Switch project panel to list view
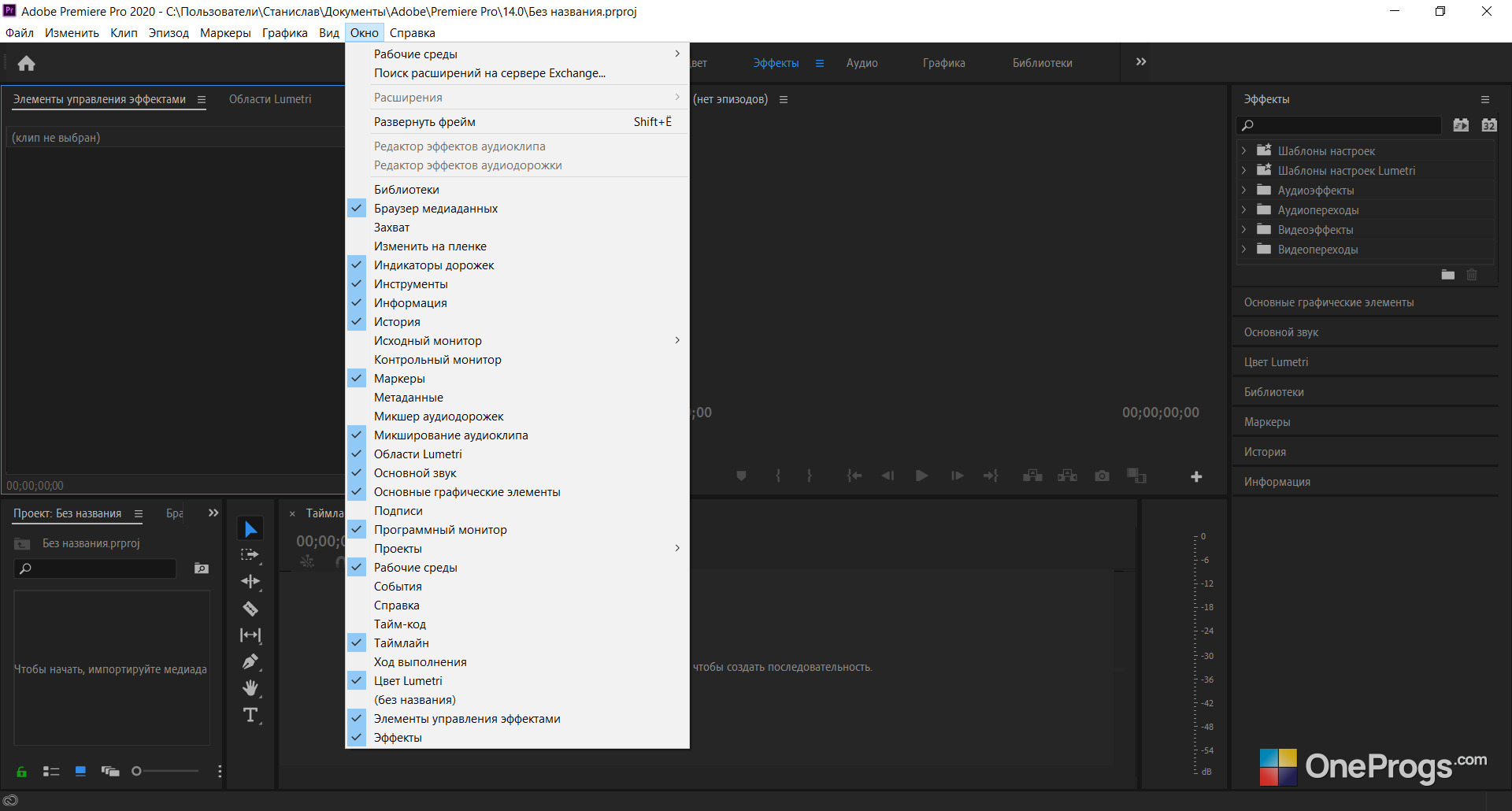This screenshot has height=811, width=1512. click(51, 772)
